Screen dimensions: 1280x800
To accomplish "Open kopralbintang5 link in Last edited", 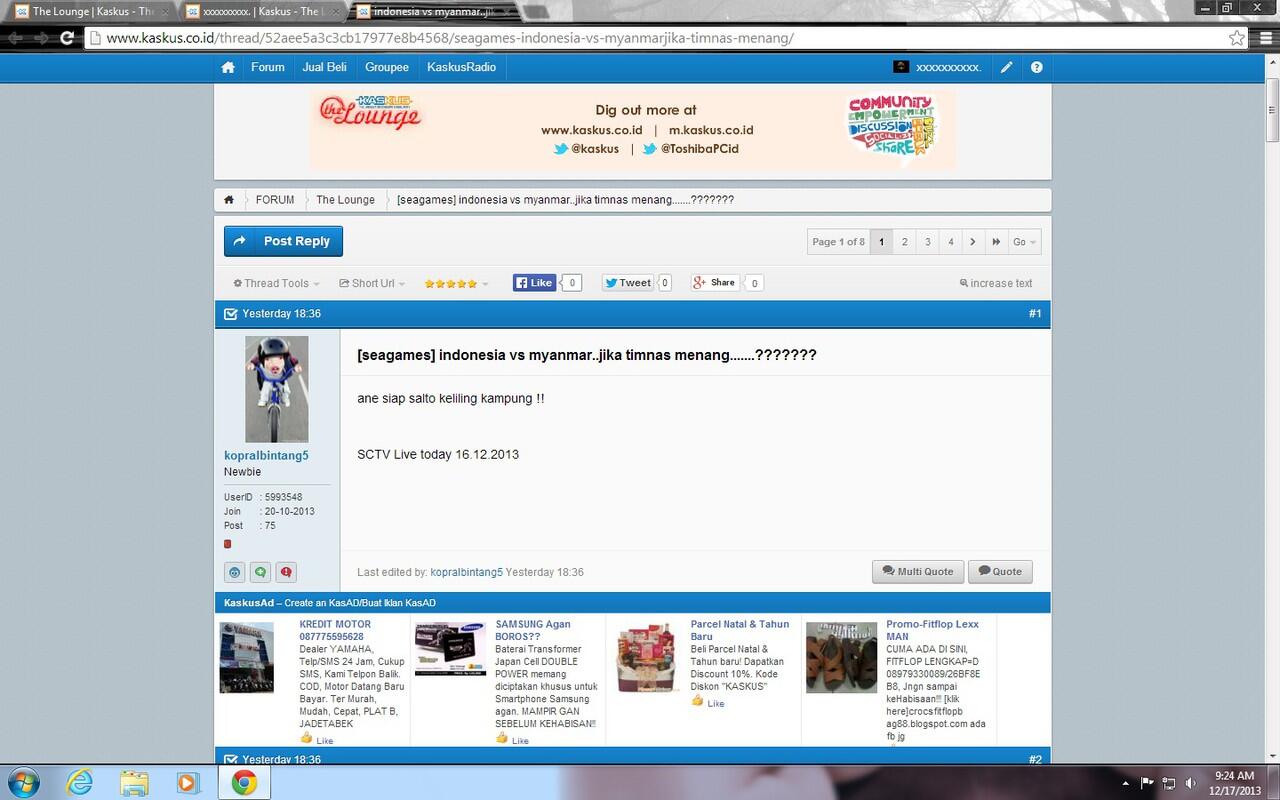I will 466,572.
